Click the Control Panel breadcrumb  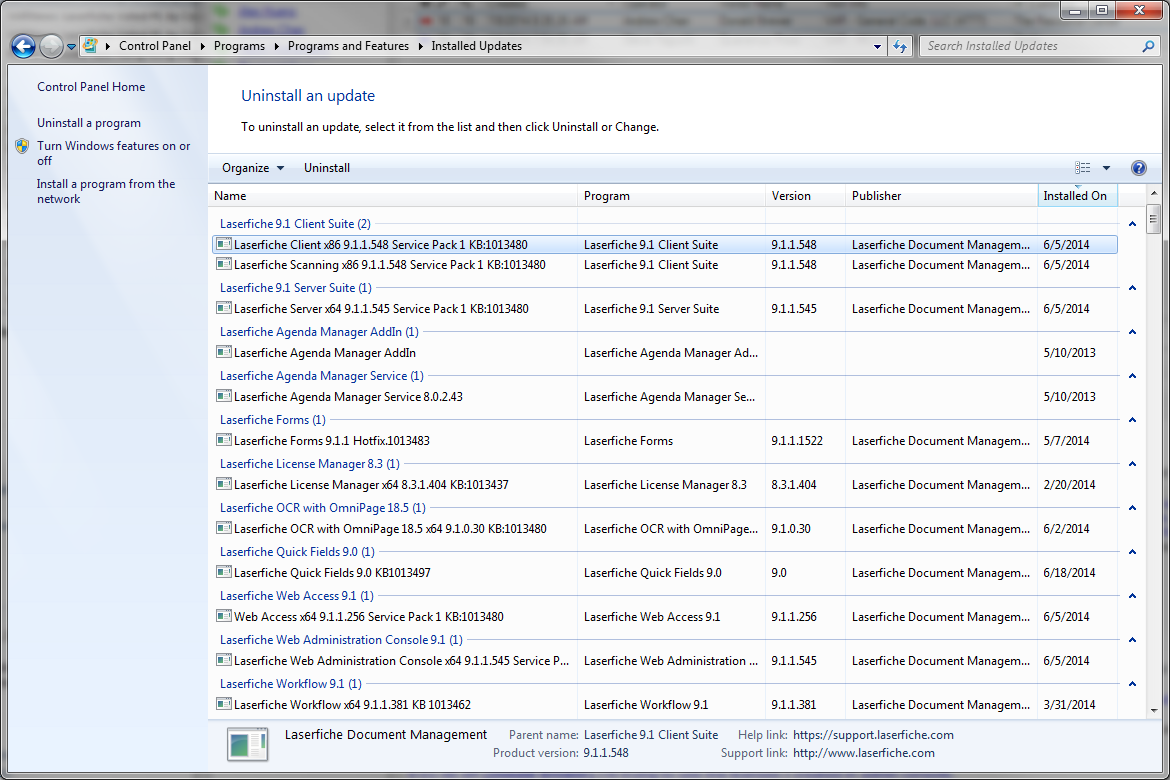pyautogui.click(x=155, y=46)
